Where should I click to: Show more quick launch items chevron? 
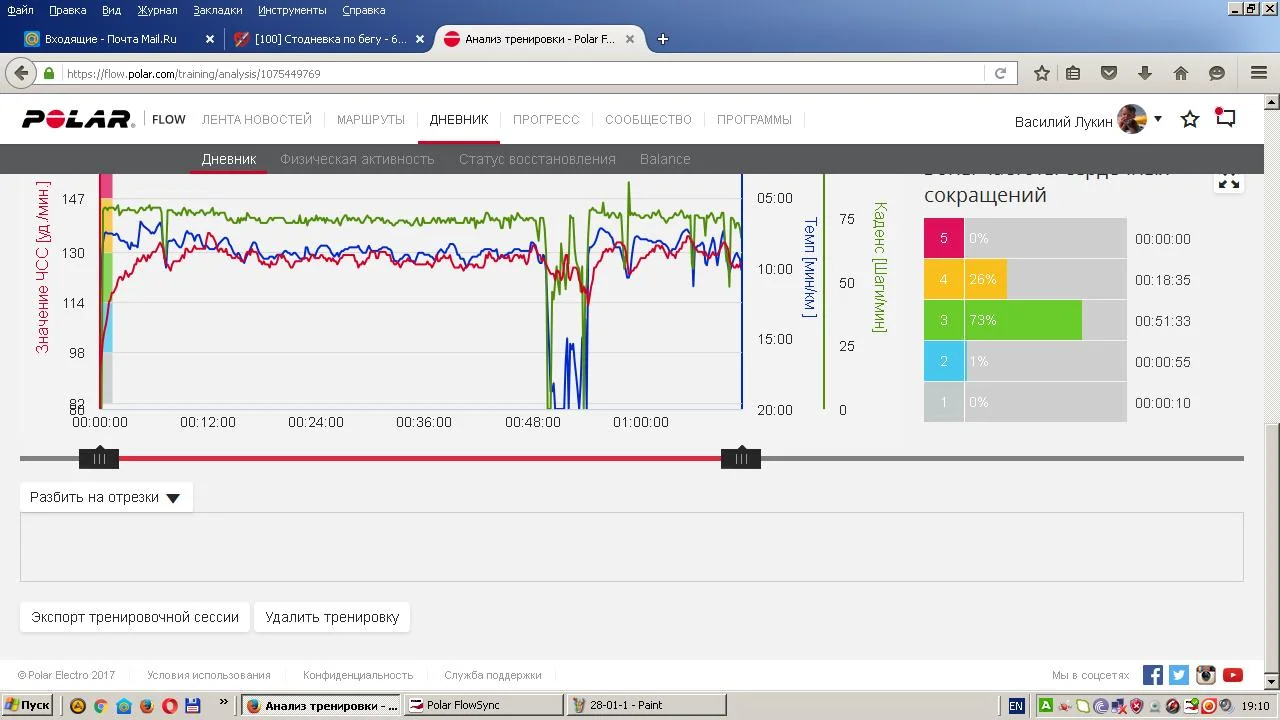pyautogui.click(x=223, y=701)
